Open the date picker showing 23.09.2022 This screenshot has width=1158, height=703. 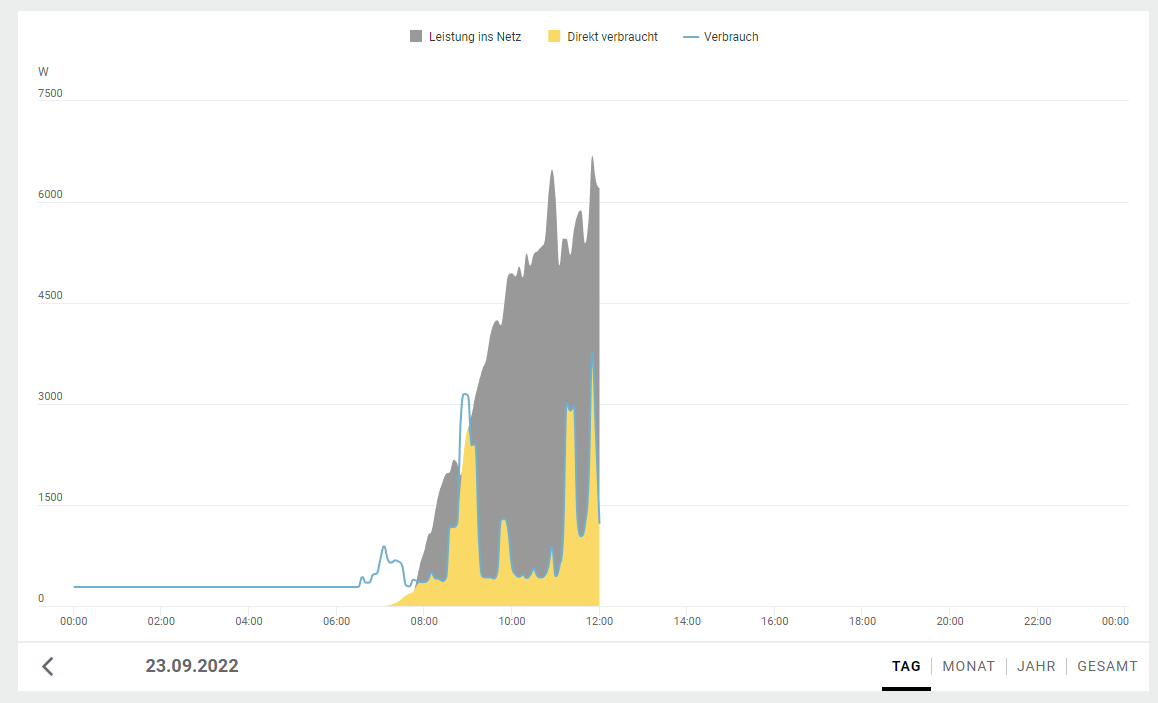pyautogui.click(x=192, y=666)
